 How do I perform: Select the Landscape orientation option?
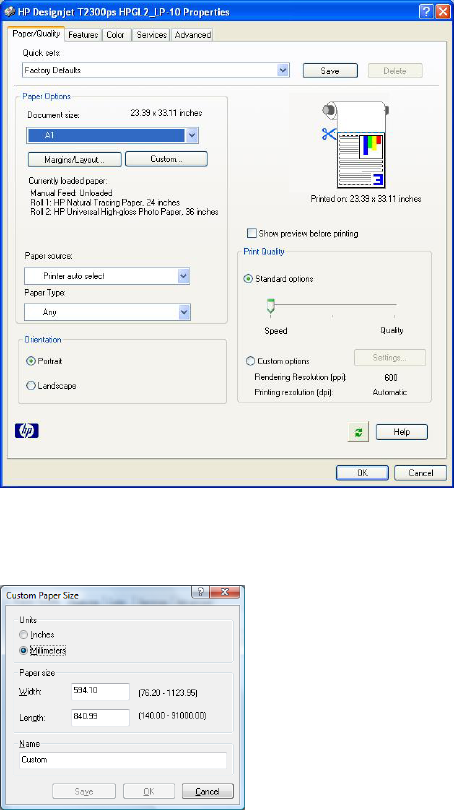(30, 385)
